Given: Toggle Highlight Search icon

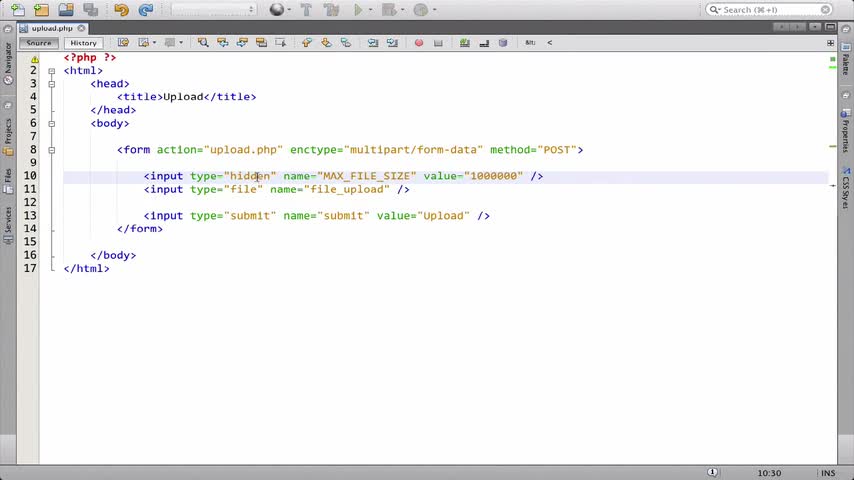Looking at the screenshot, I should click(x=261, y=42).
